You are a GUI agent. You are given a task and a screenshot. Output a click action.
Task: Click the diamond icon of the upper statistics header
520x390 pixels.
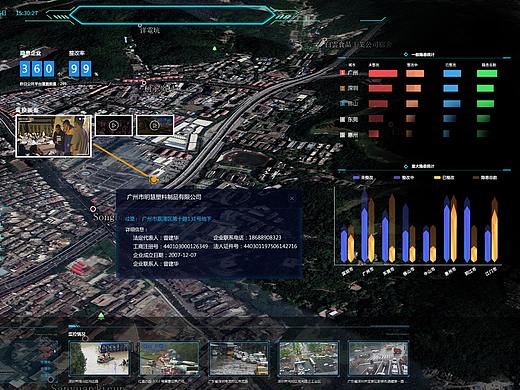point(406,54)
